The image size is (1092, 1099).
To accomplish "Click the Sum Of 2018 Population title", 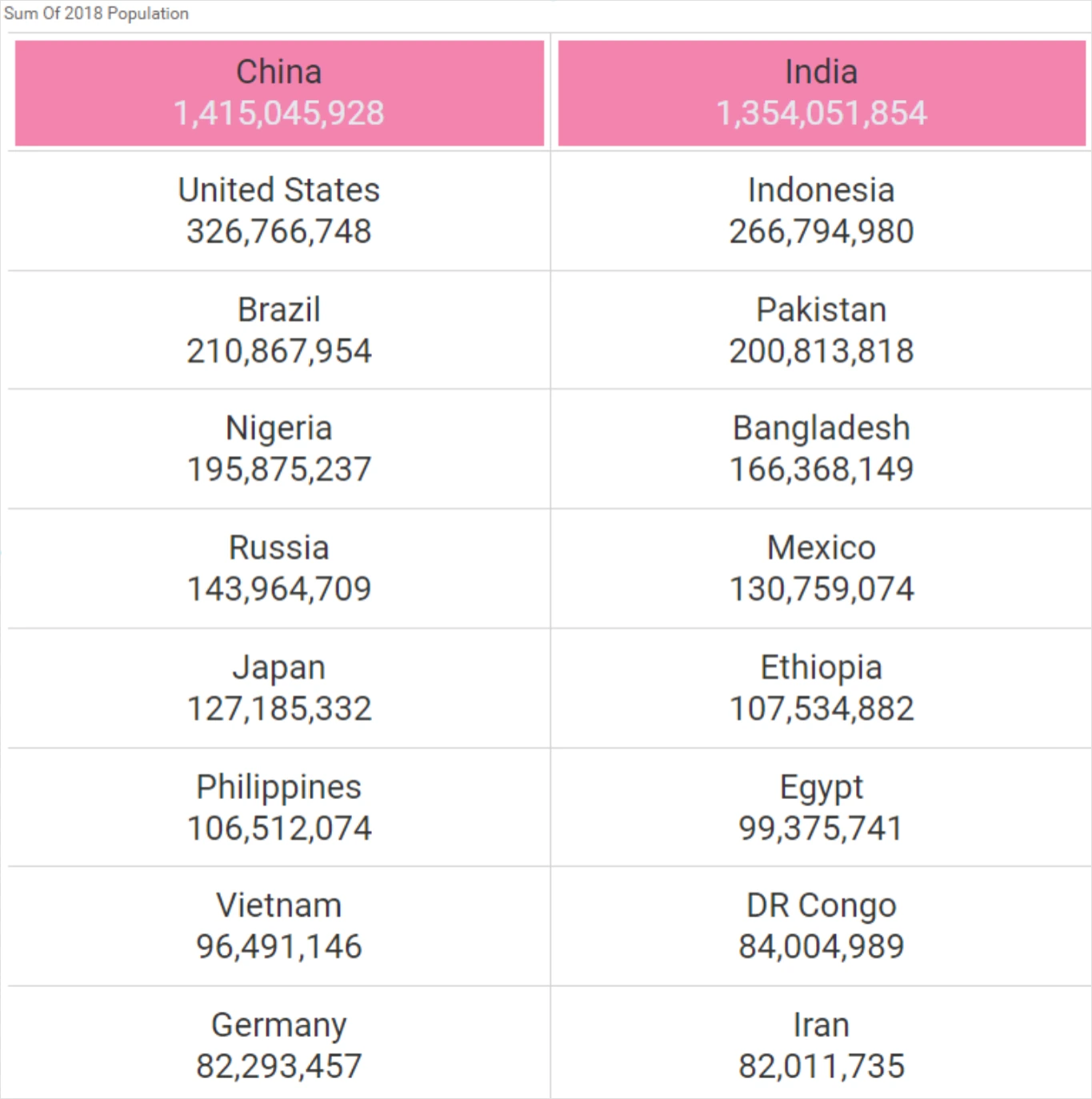I will (x=96, y=14).
